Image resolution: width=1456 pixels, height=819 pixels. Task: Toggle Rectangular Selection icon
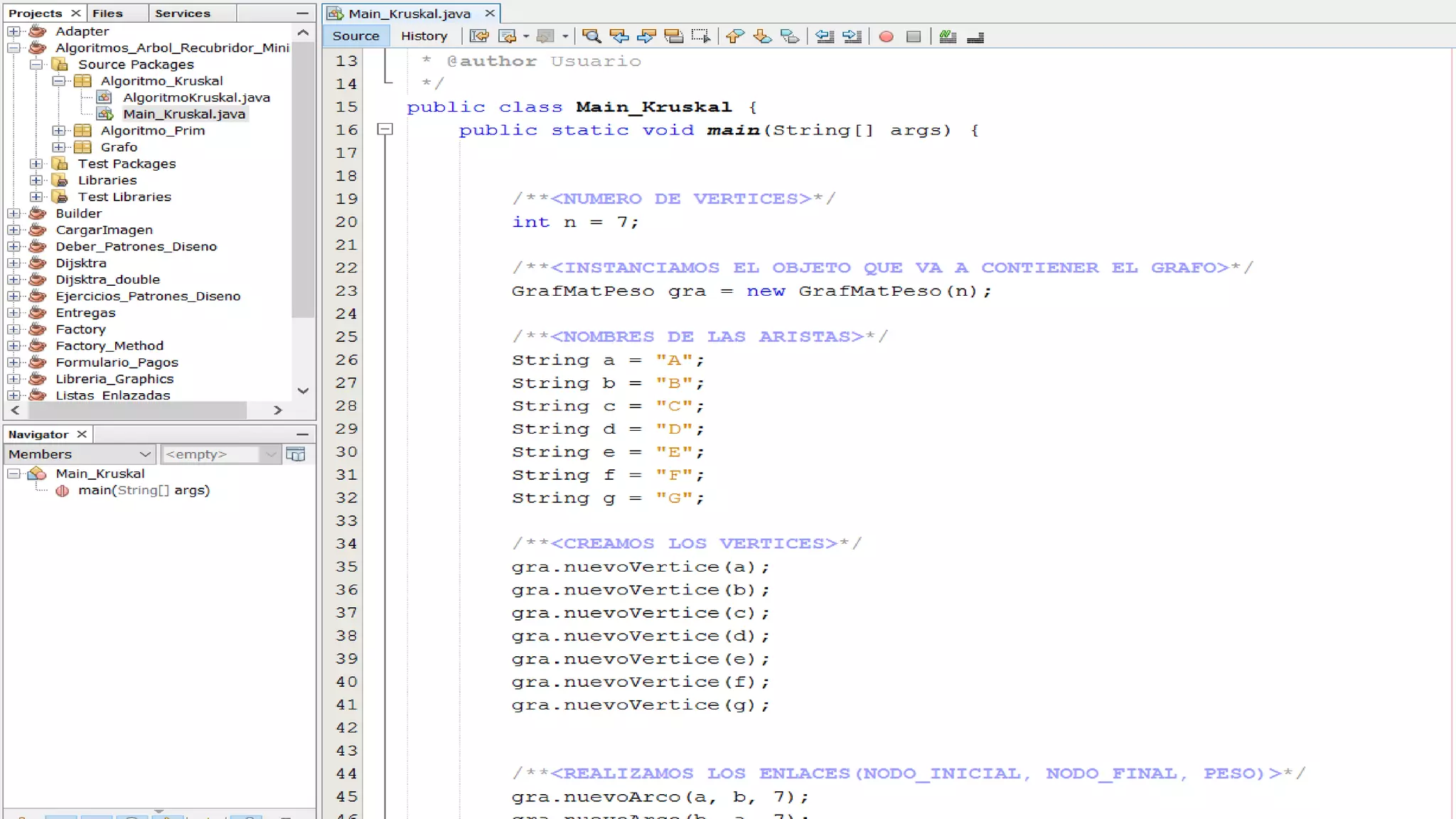tap(700, 36)
